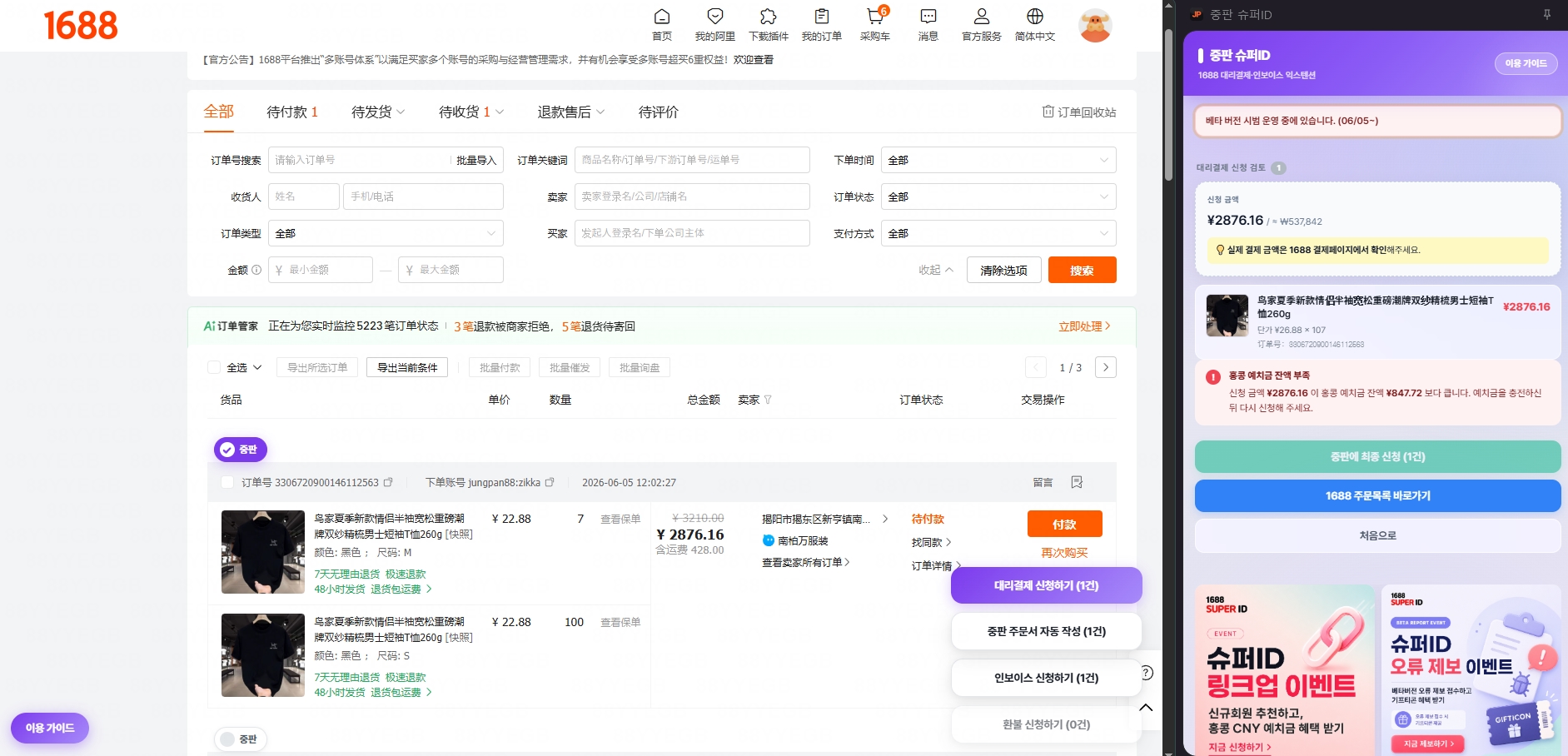Click 再次购买 link

pyautogui.click(x=1064, y=553)
